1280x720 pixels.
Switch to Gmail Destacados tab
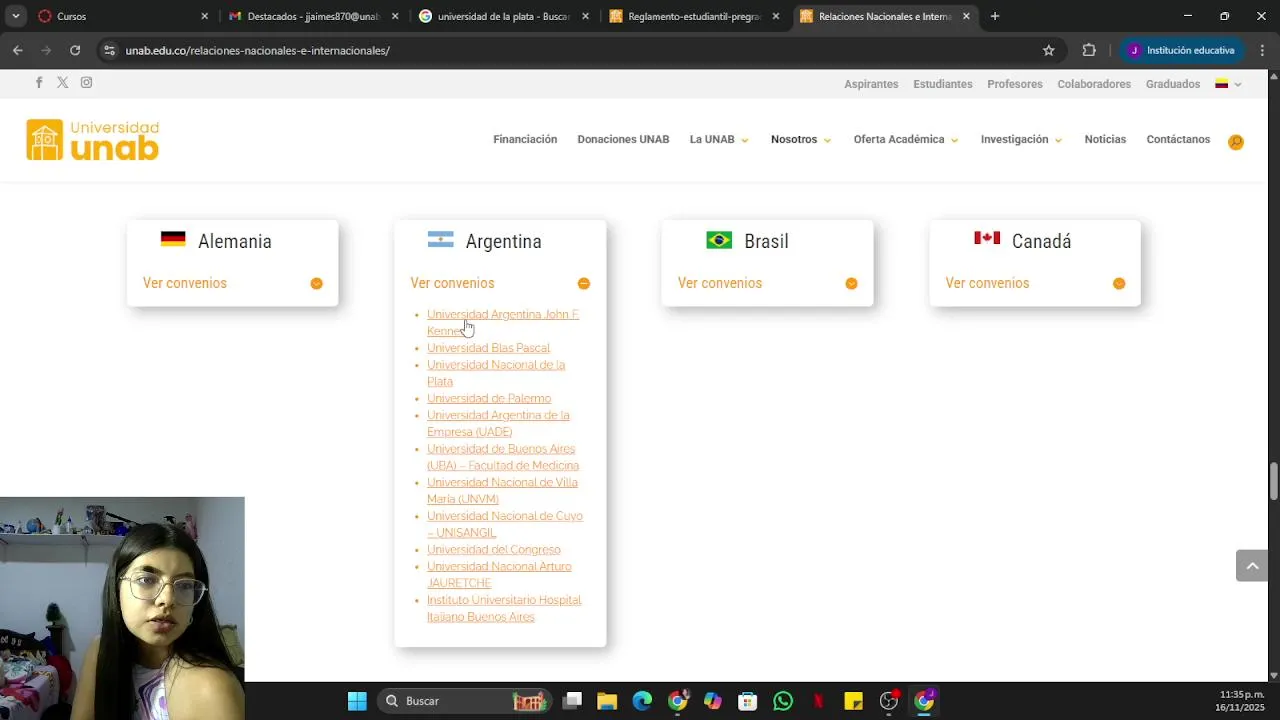click(313, 16)
